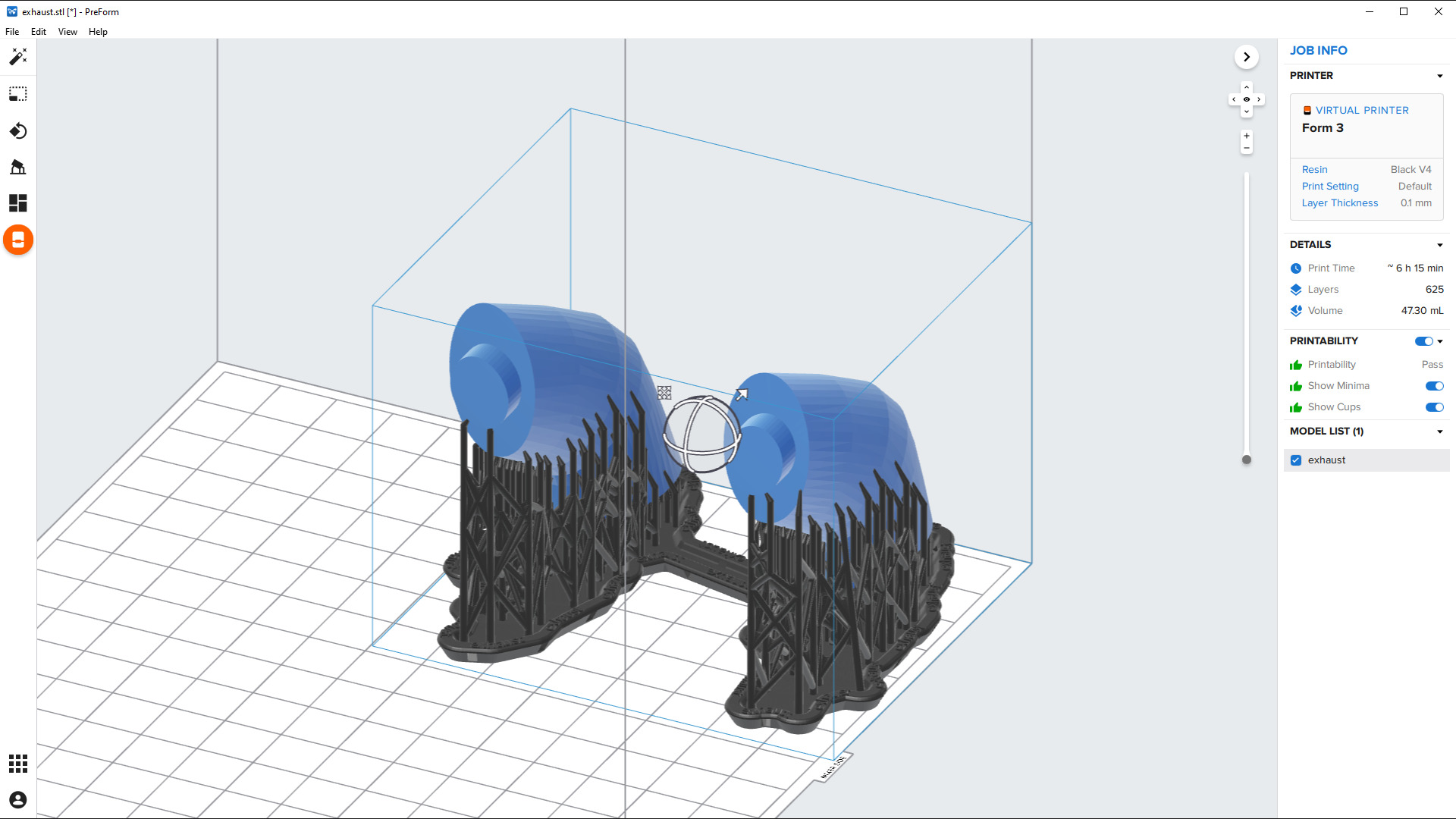The width and height of the screenshot is (1456, 819).
Task: Open the user account icon
Action: pos(18,800)
